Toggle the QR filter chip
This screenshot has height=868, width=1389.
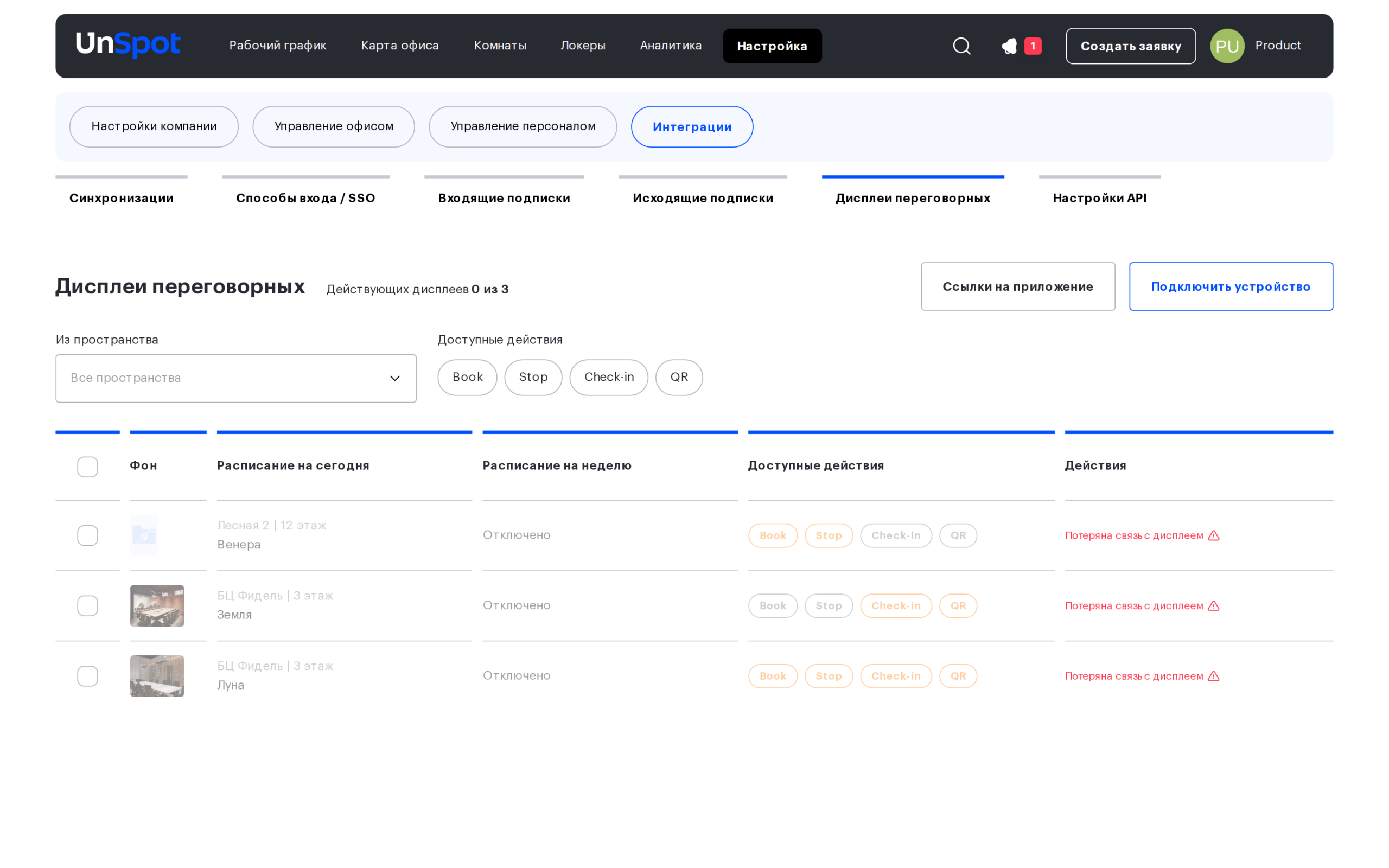(x=679, y=377)
